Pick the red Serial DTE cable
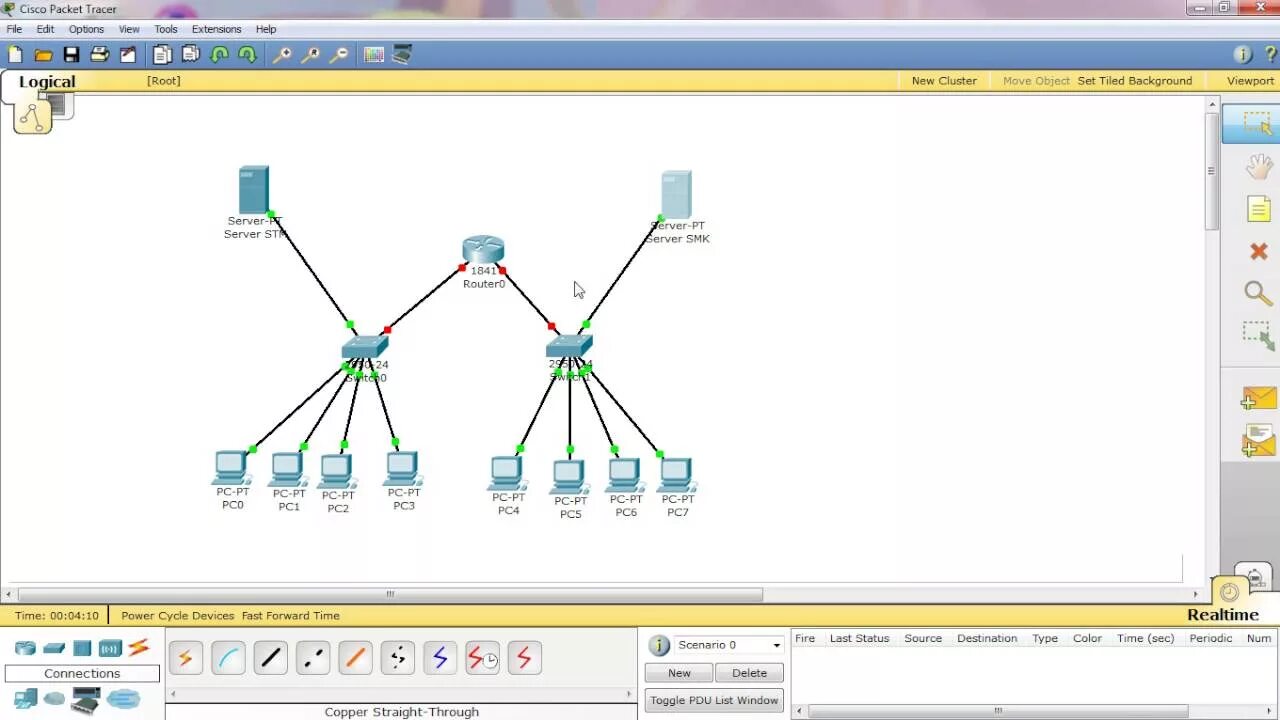This screenshot has height=720, width=1280. pos(525,658)
